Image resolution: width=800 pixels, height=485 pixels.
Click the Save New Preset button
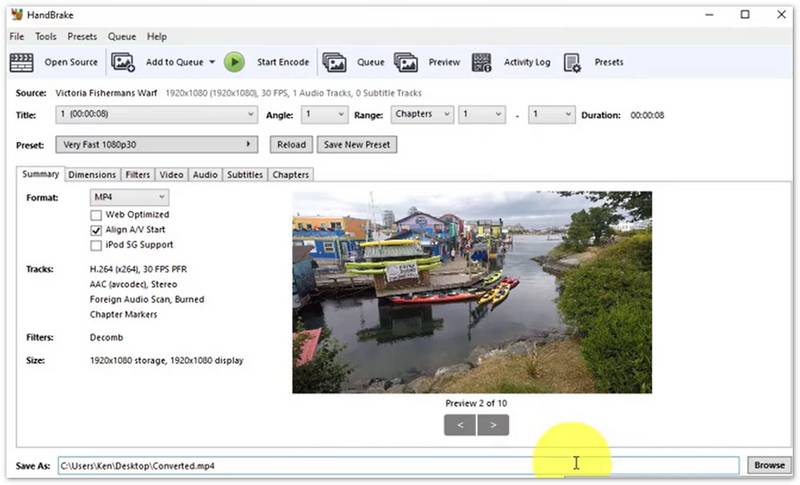coord(357,144)
